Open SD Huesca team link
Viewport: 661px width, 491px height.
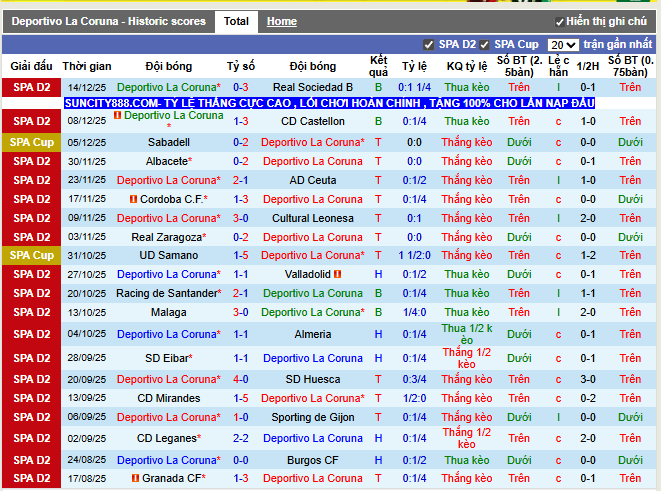[312, 379]
